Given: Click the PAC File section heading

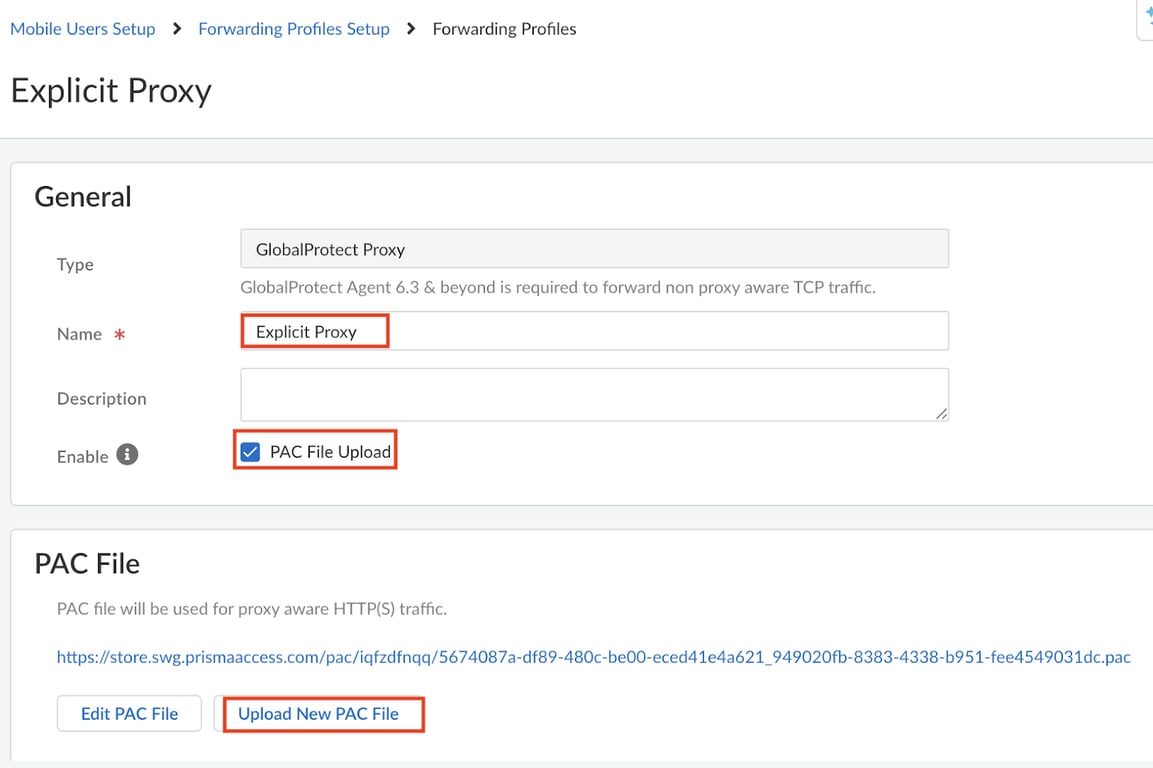Looking at the screenshot, I should 87,563.
